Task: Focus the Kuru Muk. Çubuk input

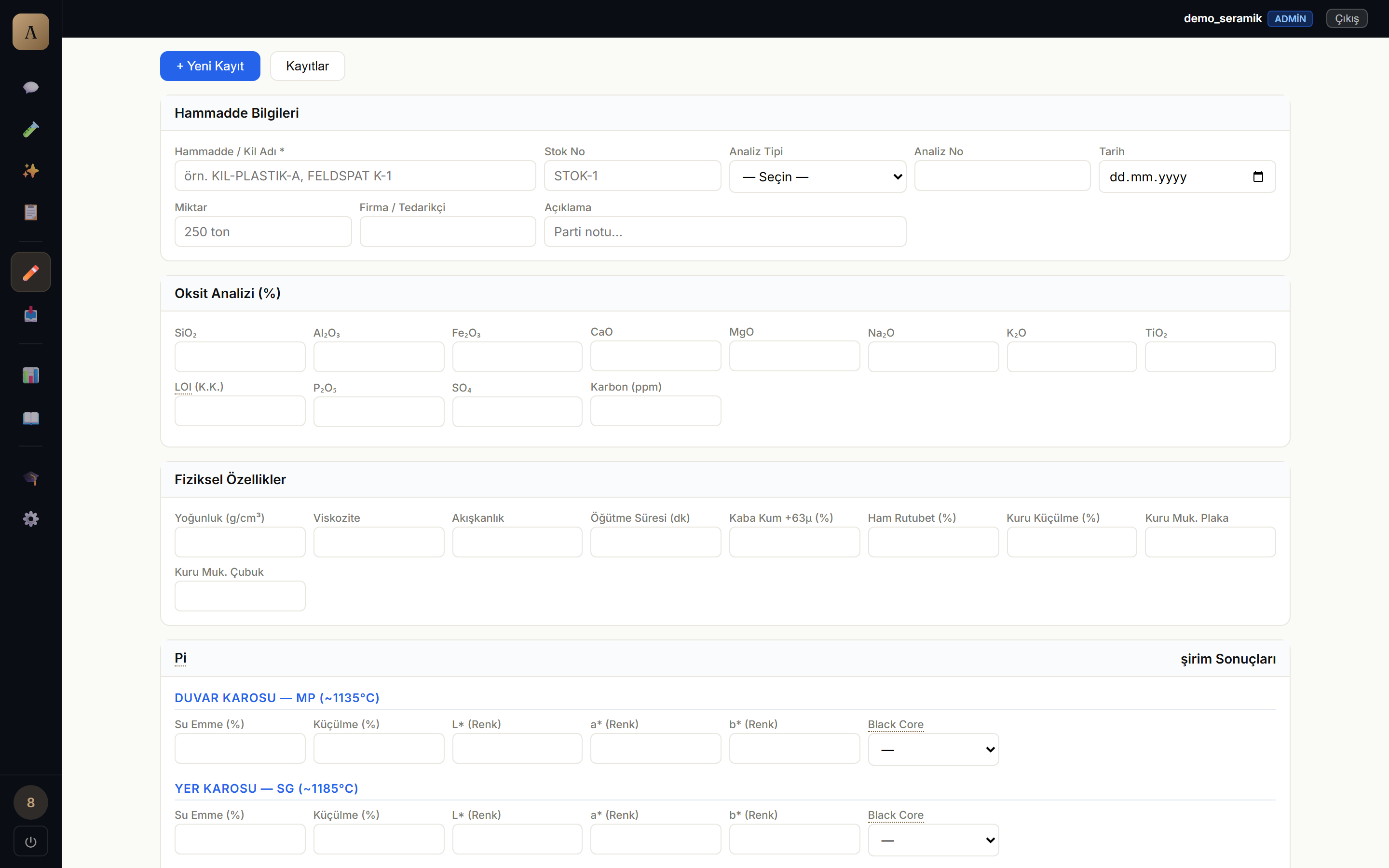Action: (240, 596)
